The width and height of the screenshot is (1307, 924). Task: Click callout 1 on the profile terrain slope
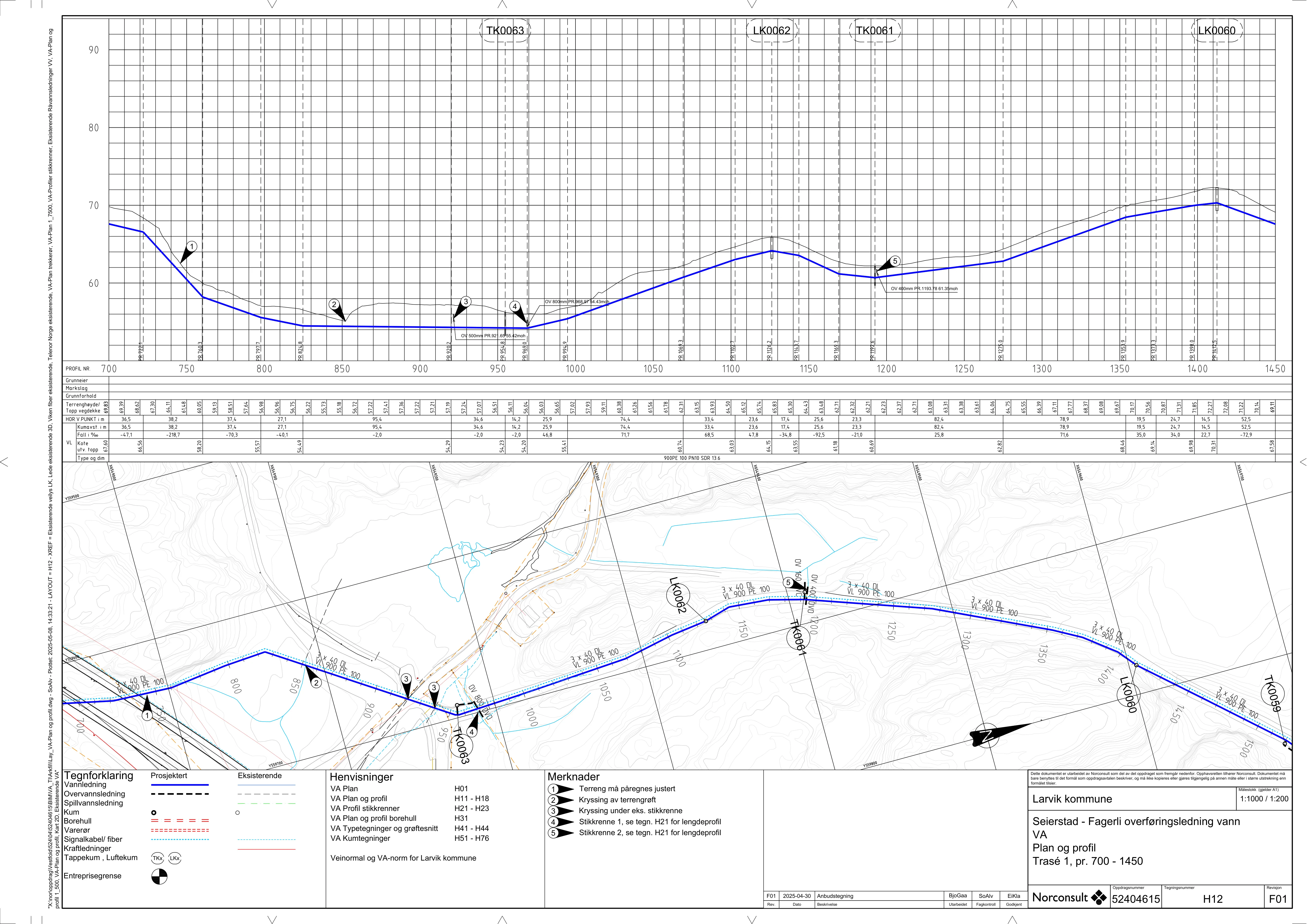coord(192,247)
